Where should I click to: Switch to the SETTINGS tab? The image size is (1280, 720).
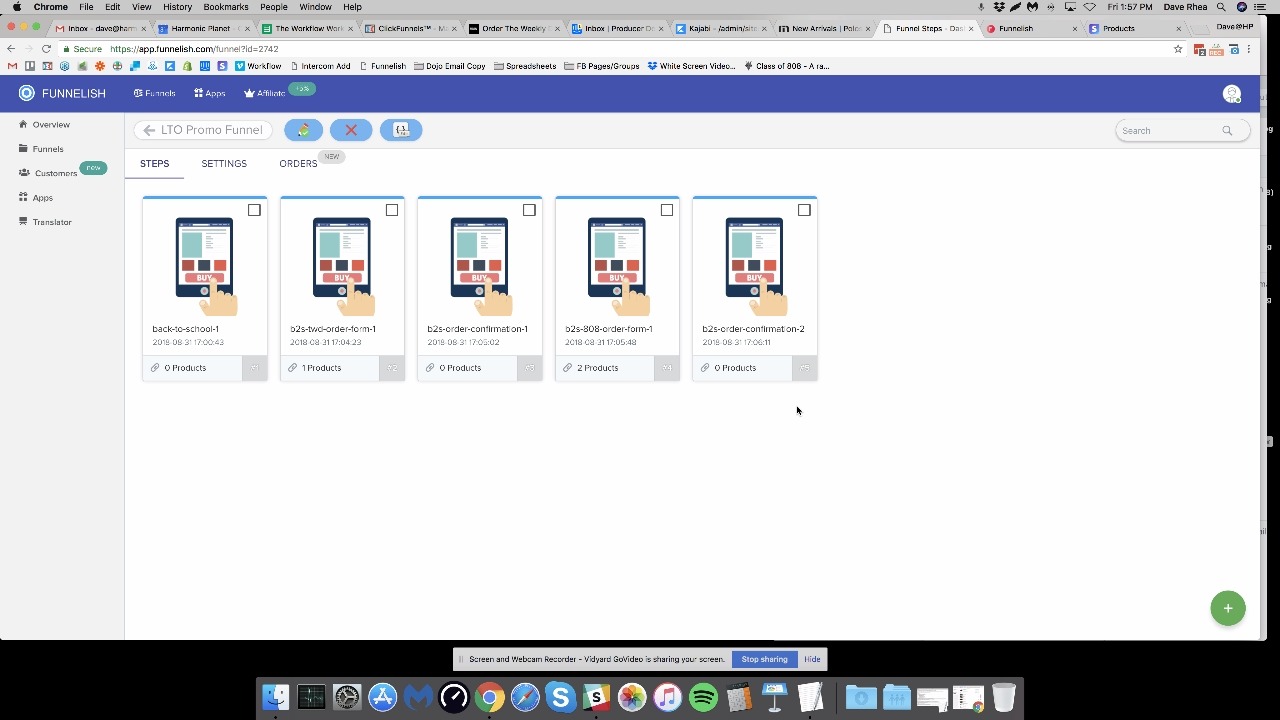[224, 164]
